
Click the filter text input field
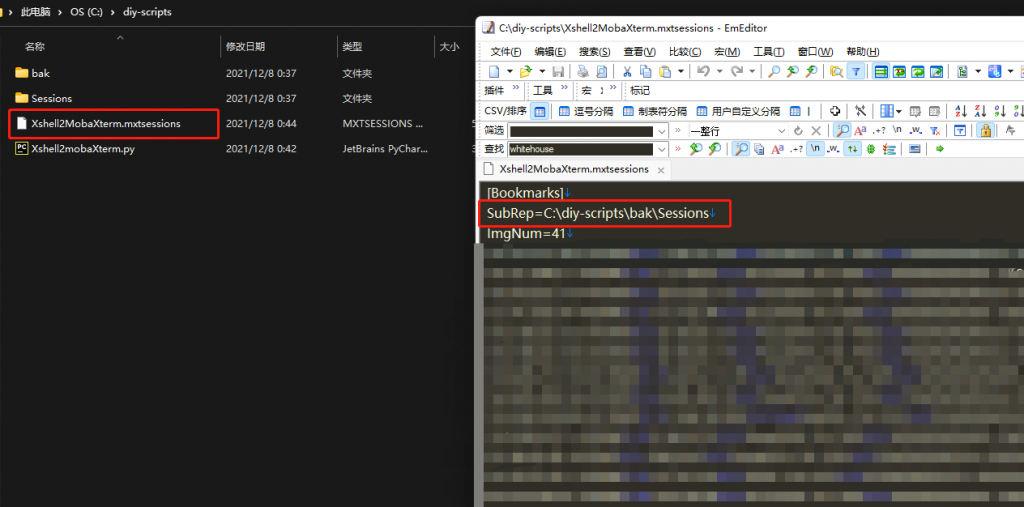pos(581,131)
